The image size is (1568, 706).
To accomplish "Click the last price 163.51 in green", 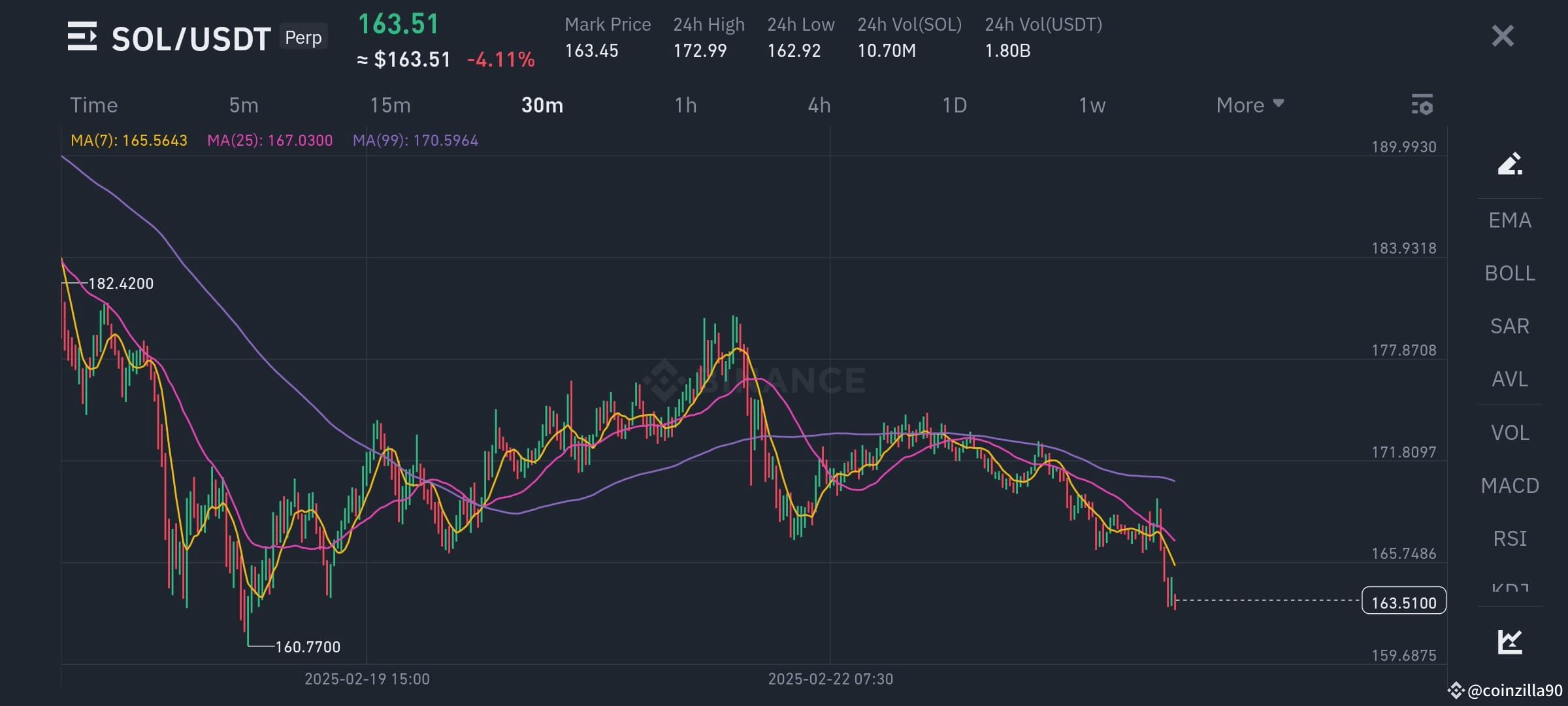I will point(399,25).
